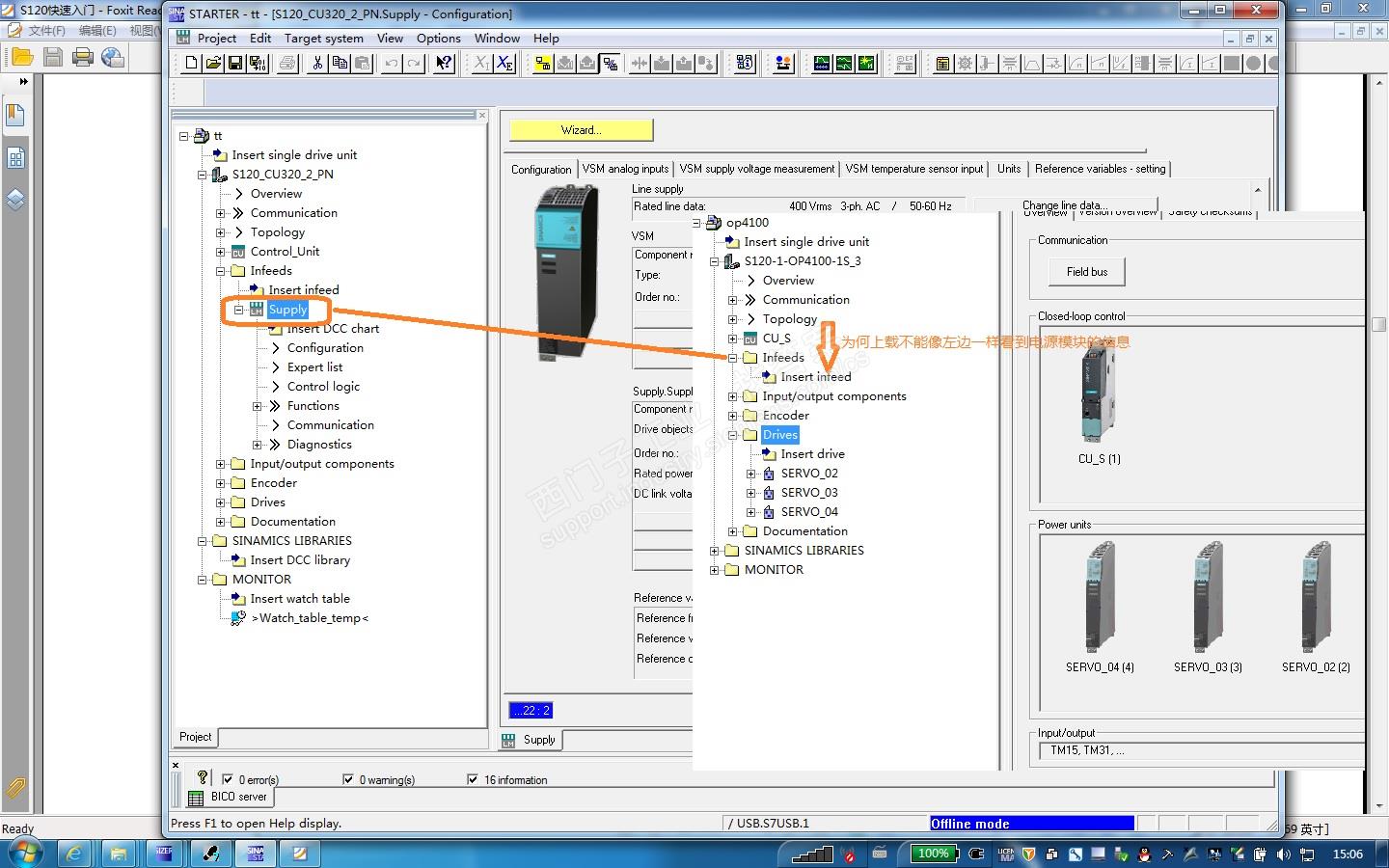Collapse the tt project root node
This screenshot has height=868, width=1389.
(184, 136)
